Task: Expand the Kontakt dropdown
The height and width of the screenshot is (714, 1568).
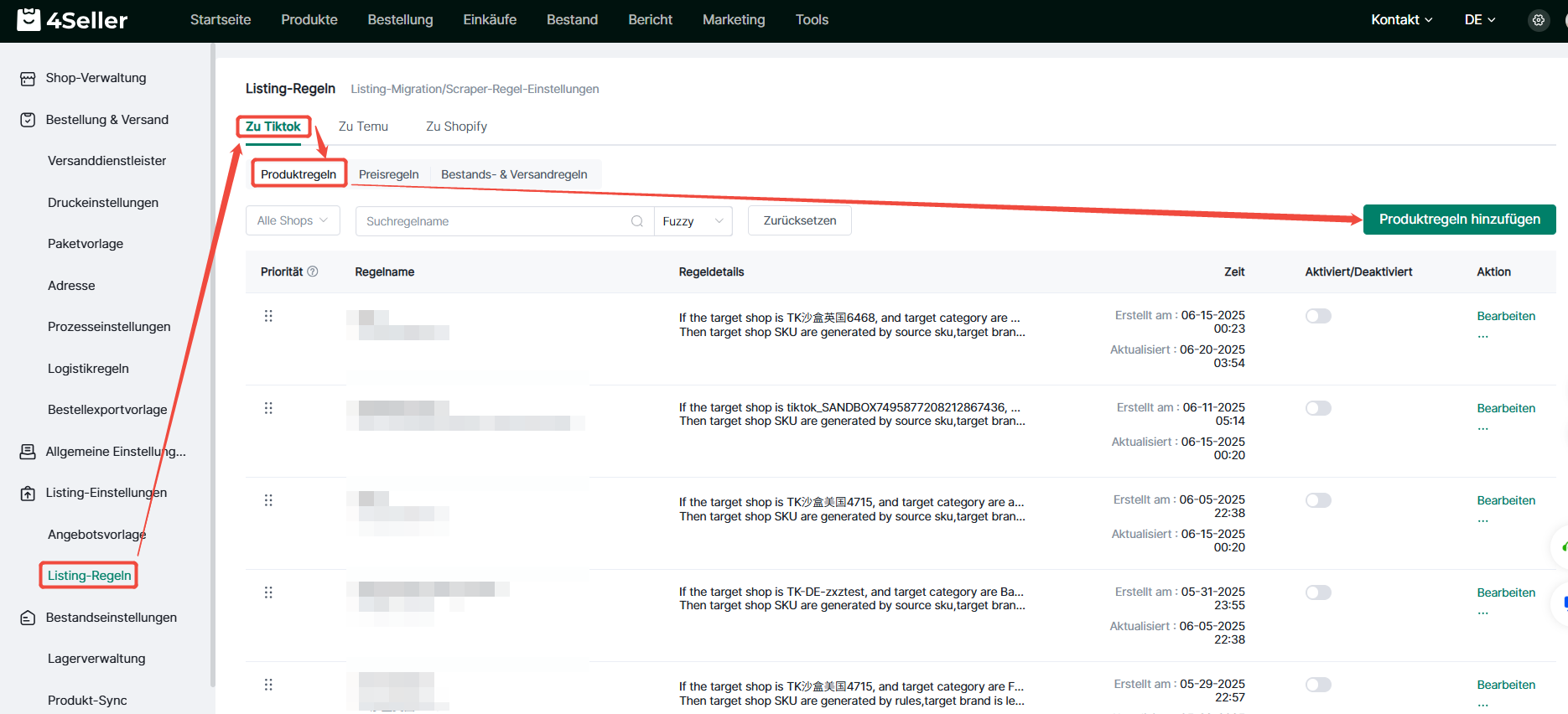Action: (x=1401, y=20)
